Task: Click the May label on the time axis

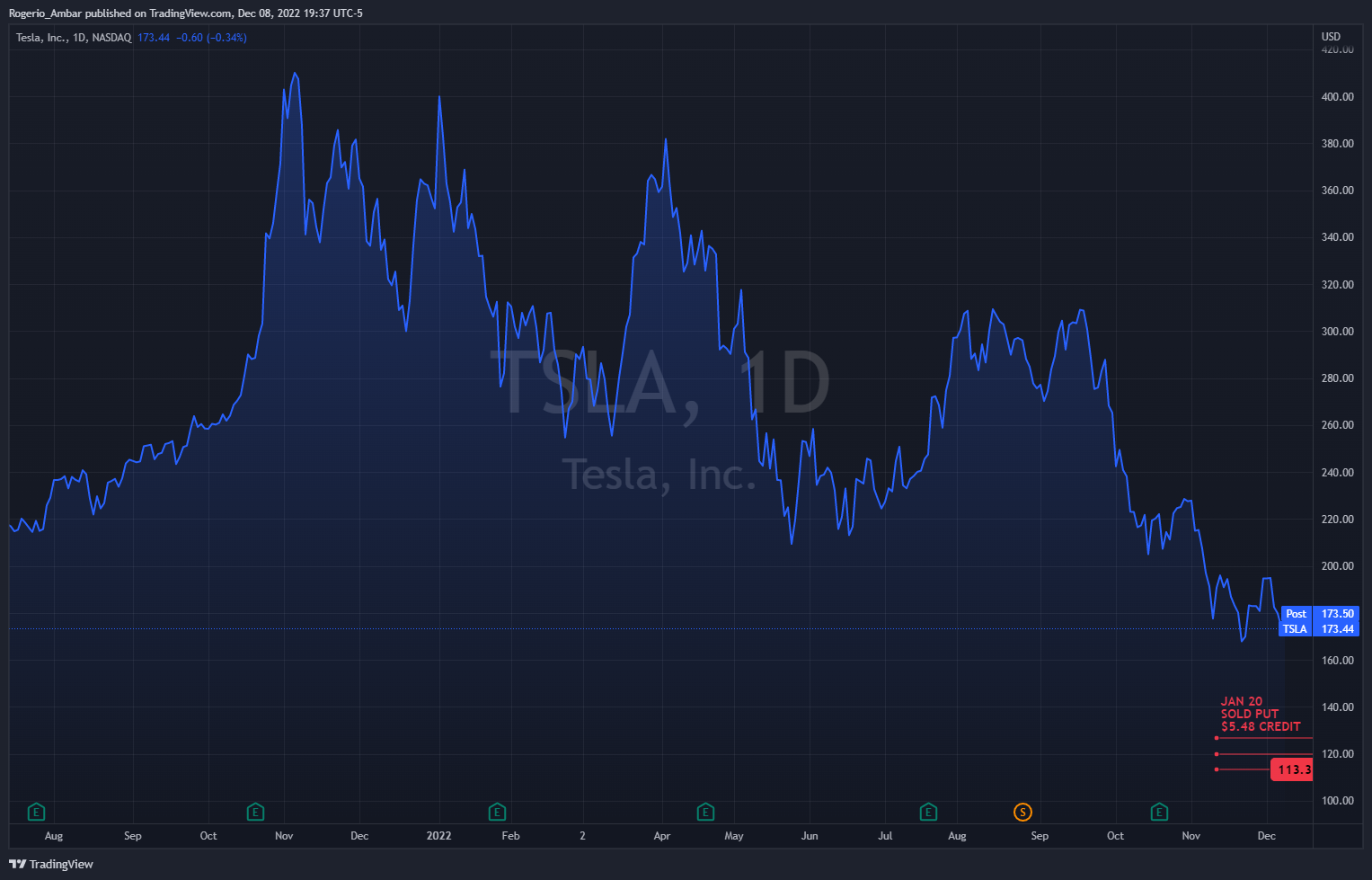Action: pyautogui.click(x=734, y=836)
